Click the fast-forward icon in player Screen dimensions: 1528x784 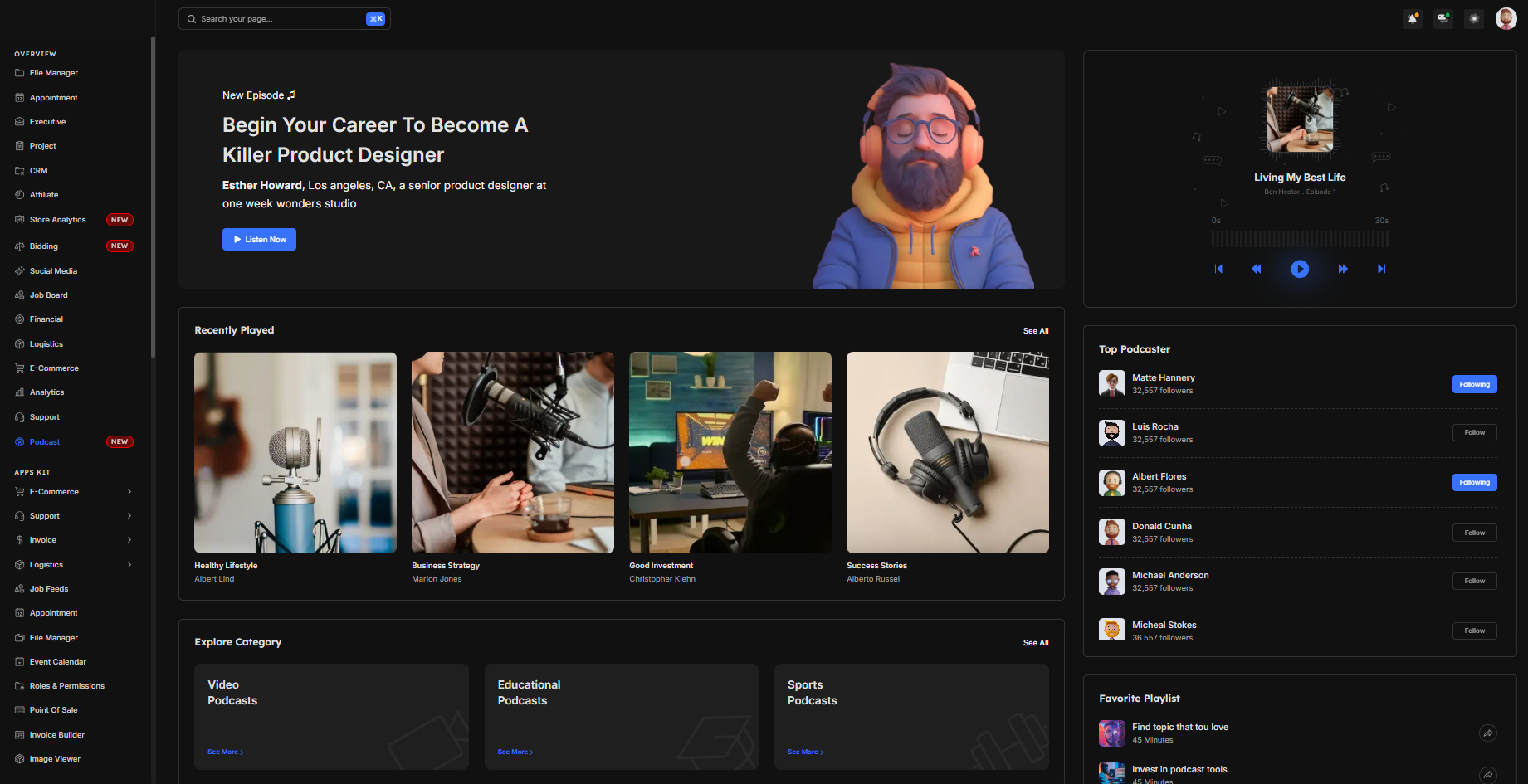1343,269
